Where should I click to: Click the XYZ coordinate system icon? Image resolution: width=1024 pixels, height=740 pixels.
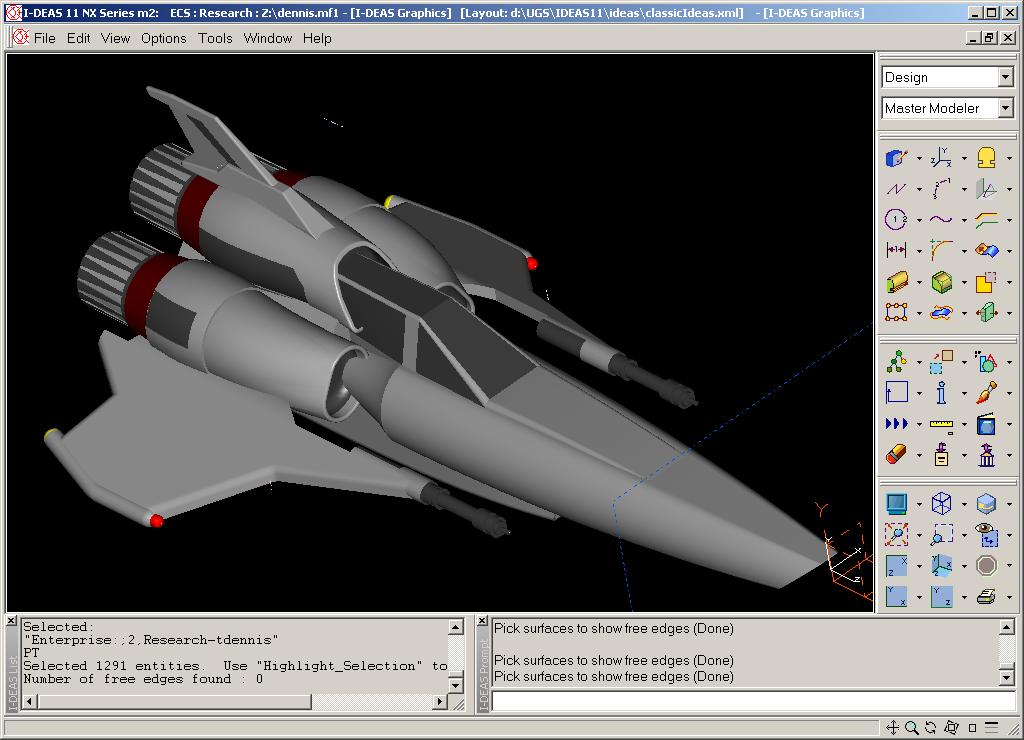point(941,157)
